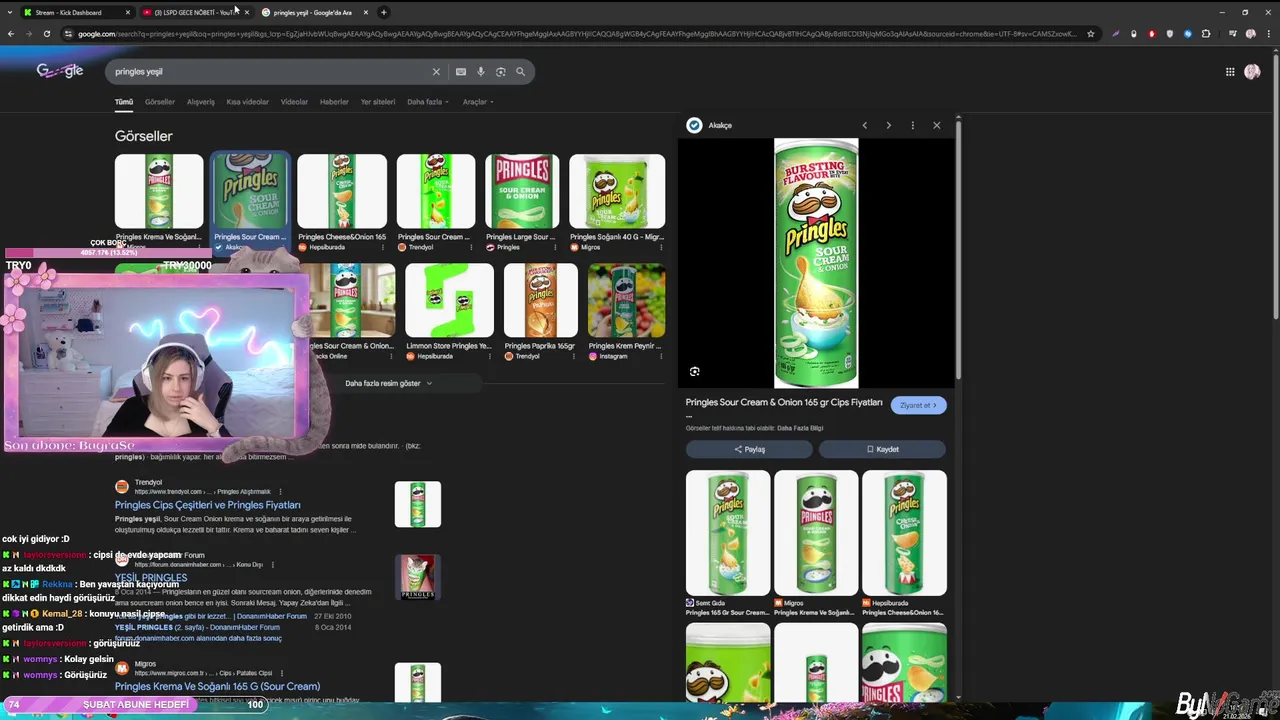Image resolution: width=1280 pixels, height=720 pixels.
Task: Click the blue circular extension icon
Action: [1188, 34]
